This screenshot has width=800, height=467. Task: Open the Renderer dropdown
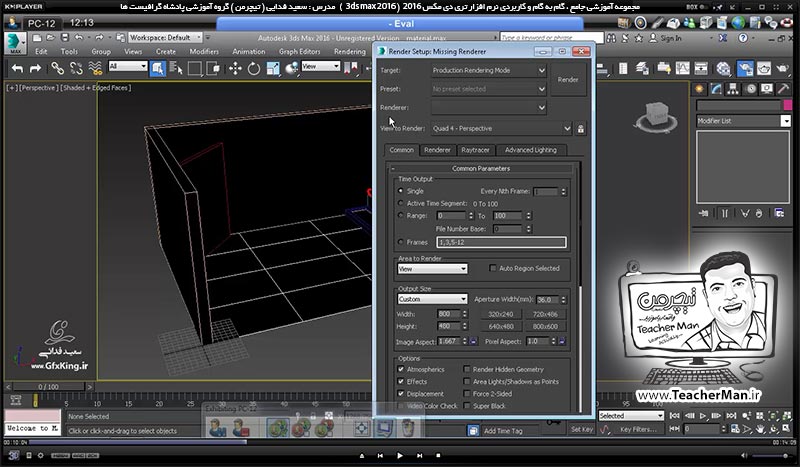pyautogui.click(x=488, y=108)
